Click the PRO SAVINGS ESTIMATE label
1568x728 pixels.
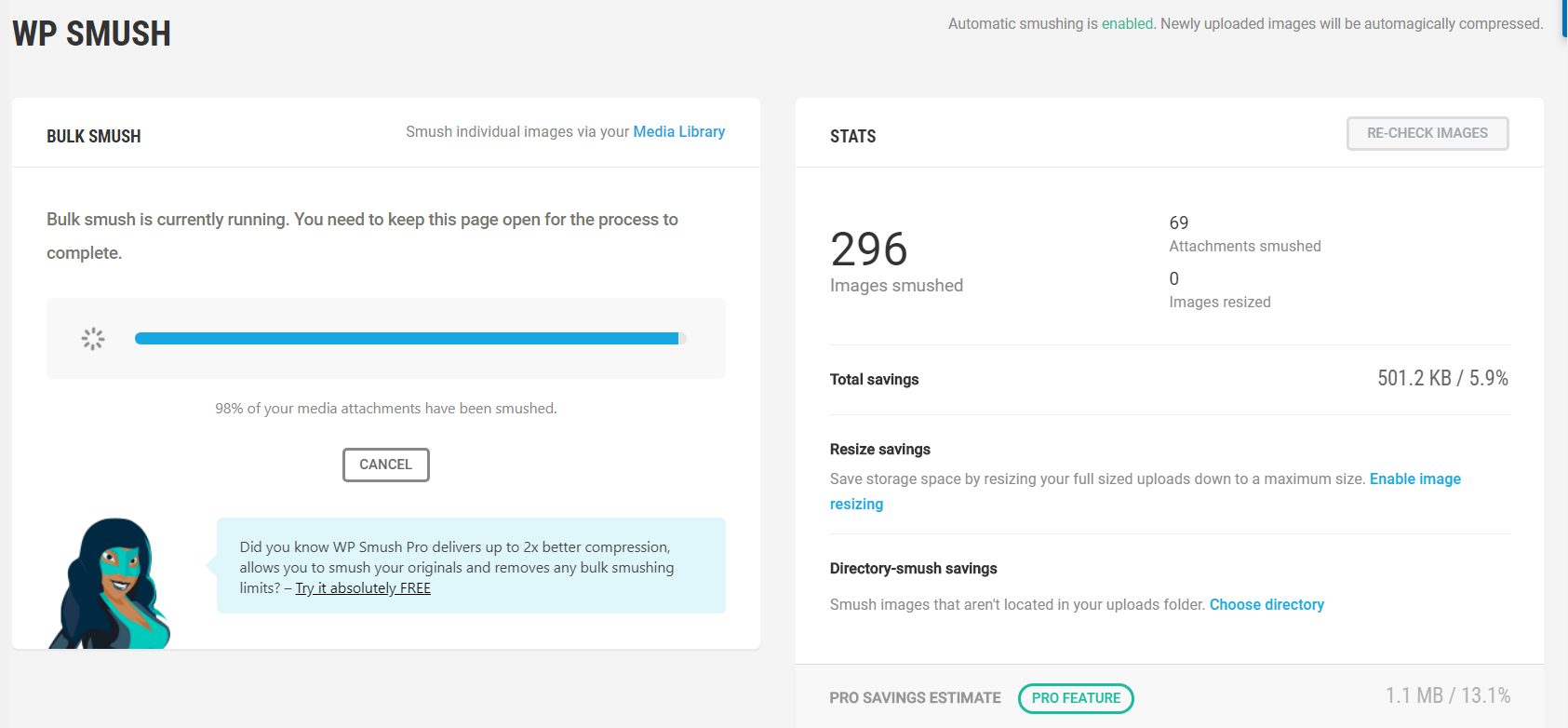pos(915,698)
